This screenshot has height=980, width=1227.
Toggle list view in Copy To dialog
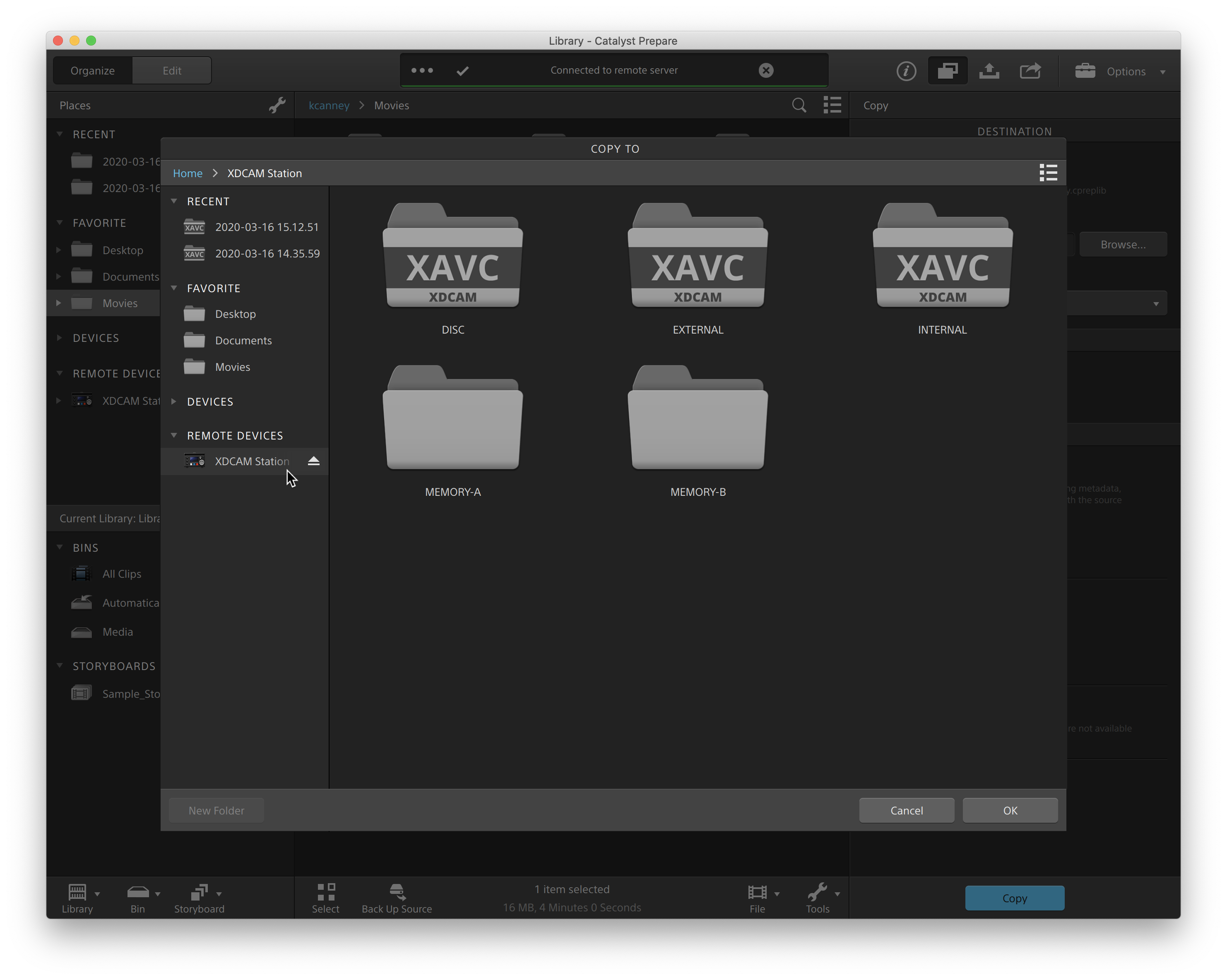tap(1048, 173)
